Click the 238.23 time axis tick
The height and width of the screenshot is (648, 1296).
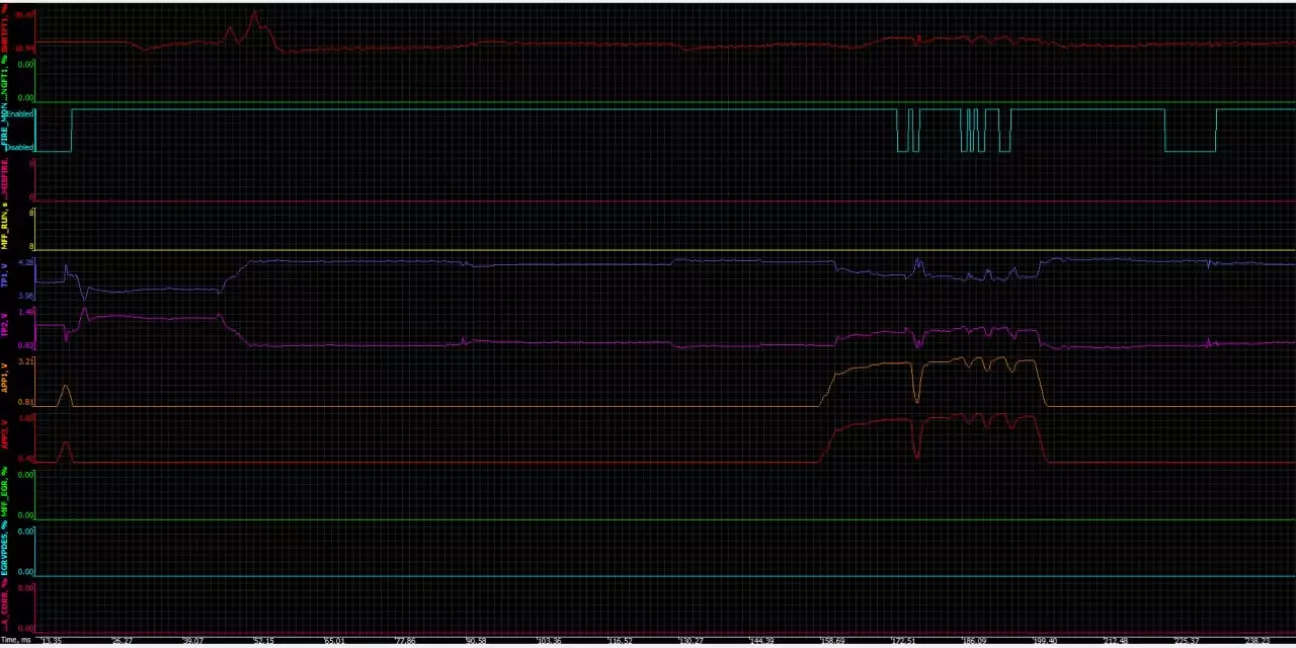point(1255,640)
